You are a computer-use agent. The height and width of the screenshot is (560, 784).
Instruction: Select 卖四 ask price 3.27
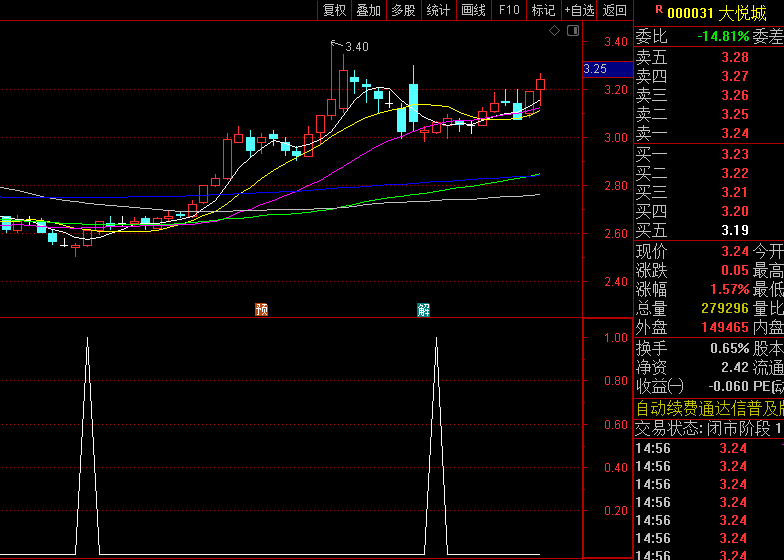pos(735,76)
